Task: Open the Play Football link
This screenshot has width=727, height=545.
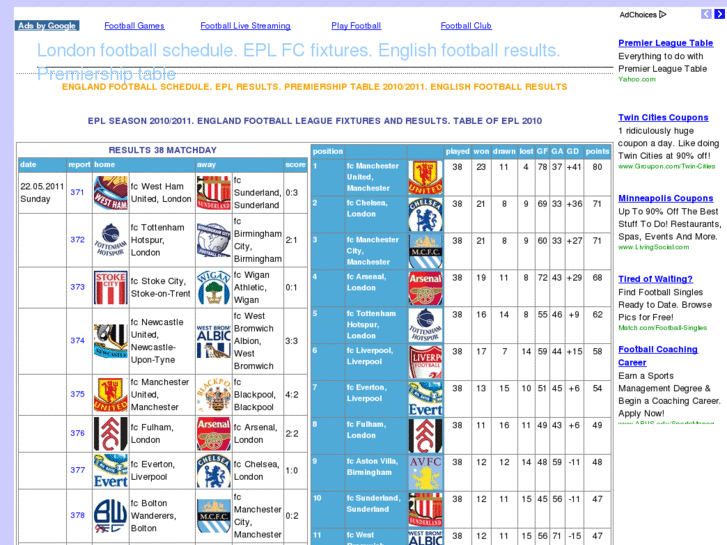Action: (x=356, y=26)
